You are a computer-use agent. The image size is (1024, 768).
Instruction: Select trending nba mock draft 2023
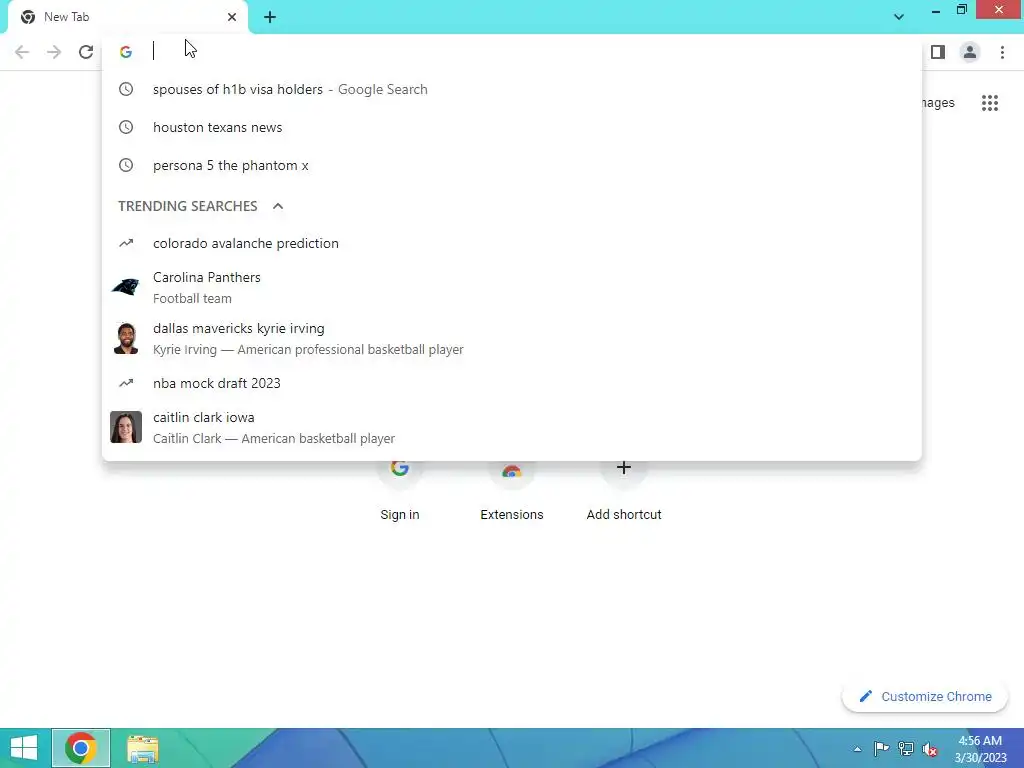click(x=512, y=383)
